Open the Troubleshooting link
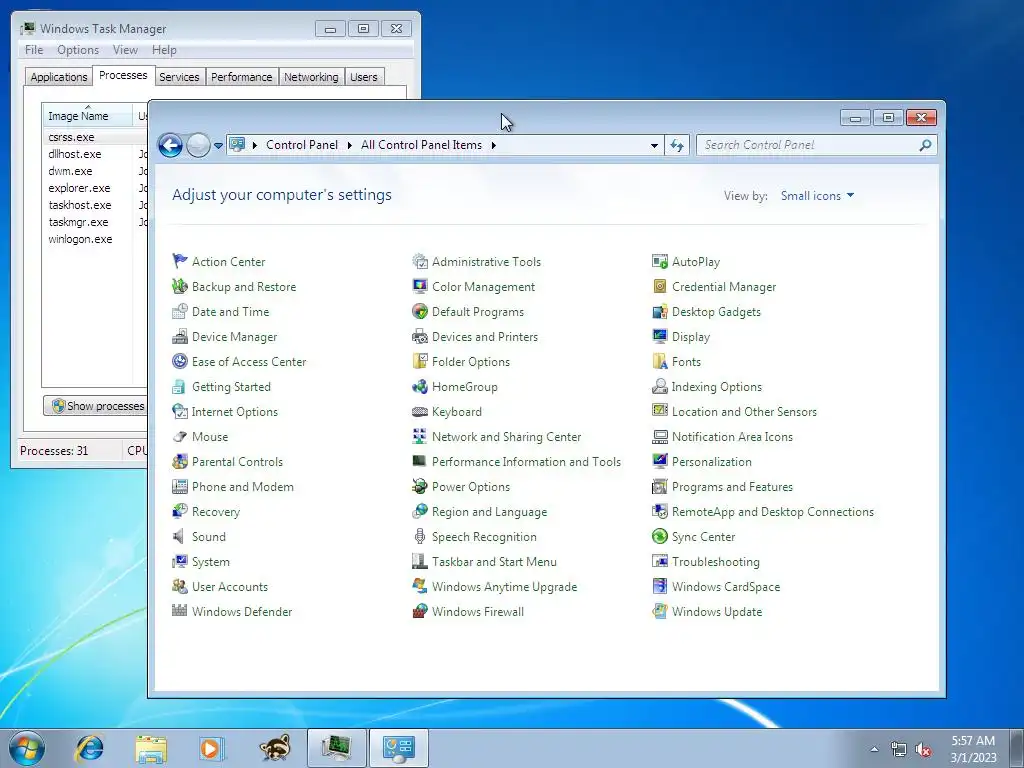 [x=716, y=562]
